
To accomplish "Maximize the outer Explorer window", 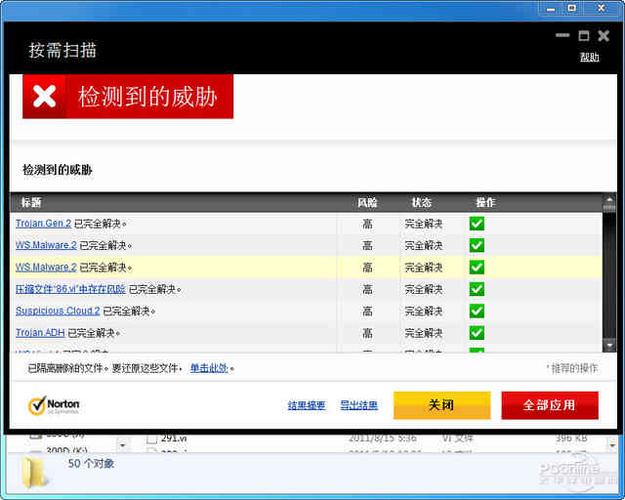I will 572,8.
